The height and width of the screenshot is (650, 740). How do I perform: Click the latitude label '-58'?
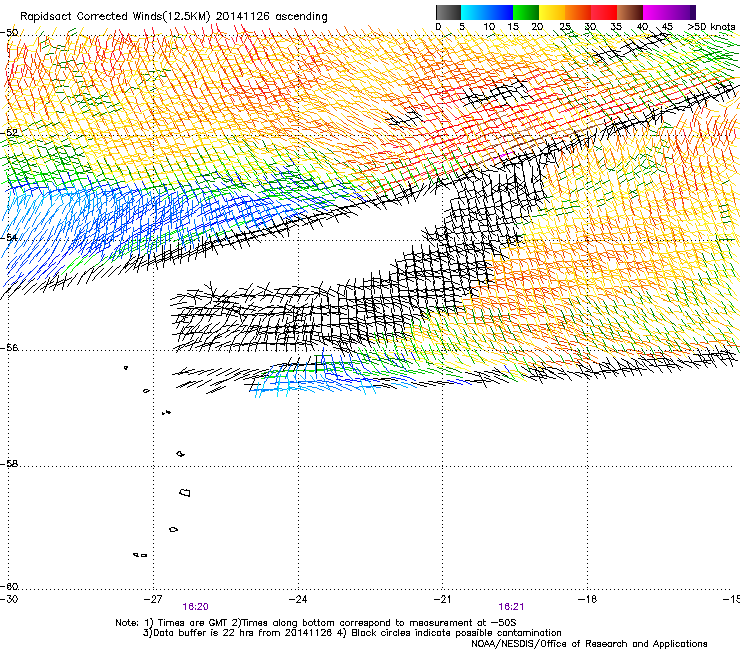point(9,464)
